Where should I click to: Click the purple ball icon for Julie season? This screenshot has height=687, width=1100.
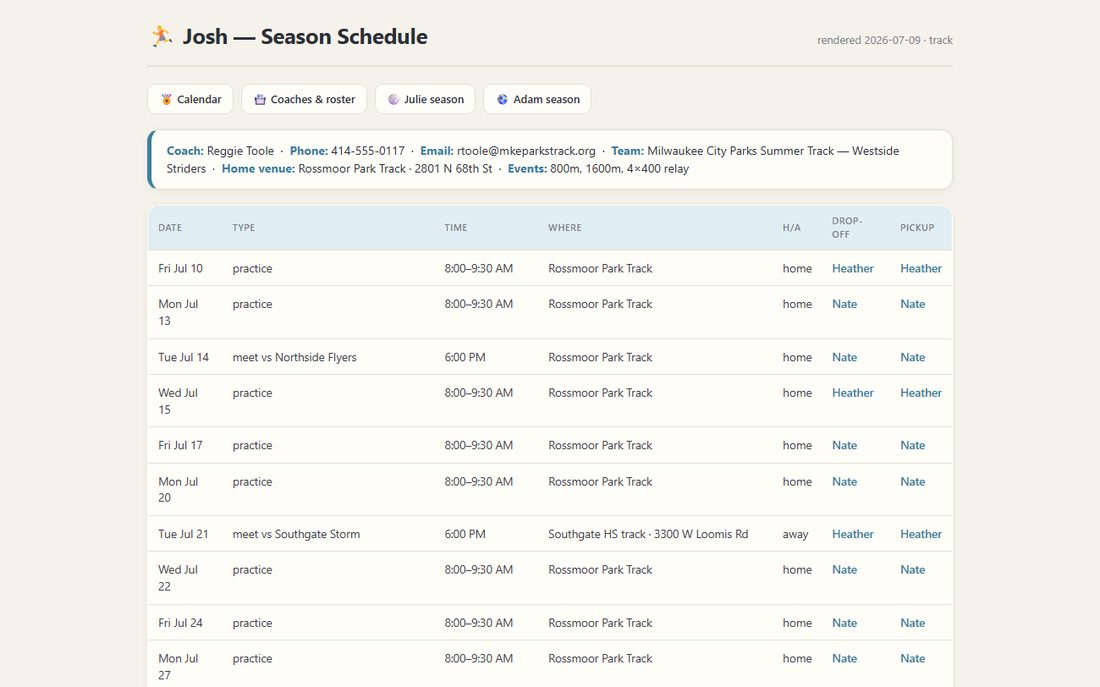394,100
